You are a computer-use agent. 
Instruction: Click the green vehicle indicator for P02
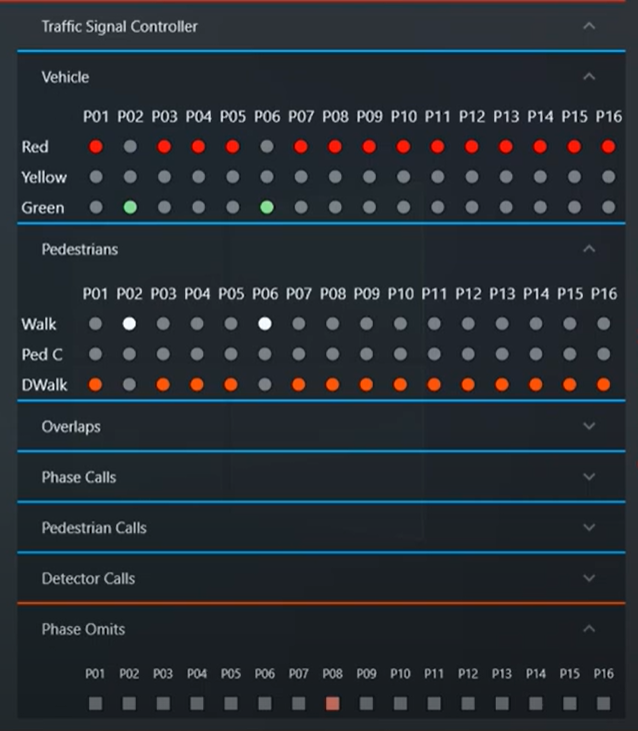pyautogui.click(x=130, y=208)
